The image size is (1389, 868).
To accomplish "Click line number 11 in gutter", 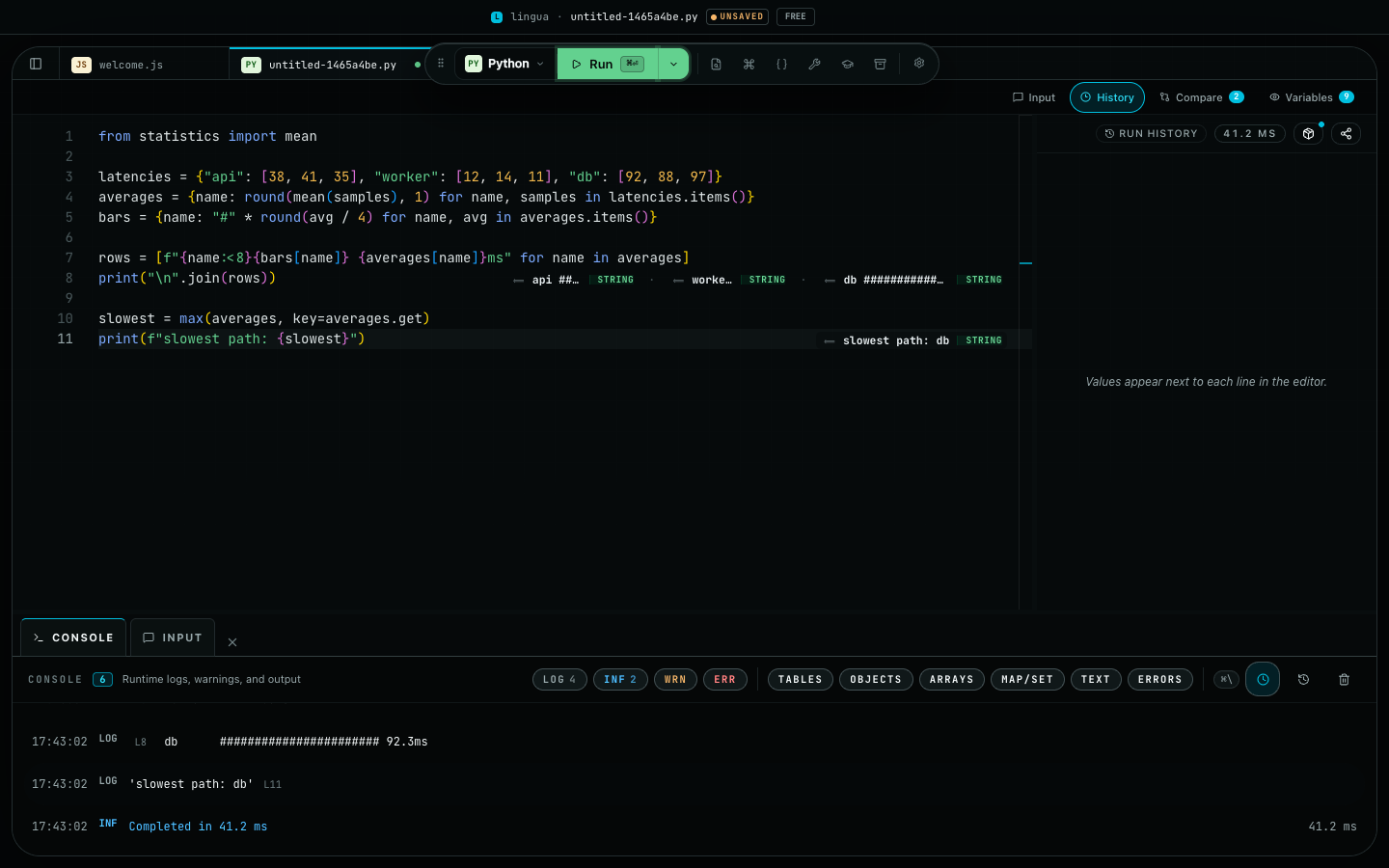I will point(65,339).
